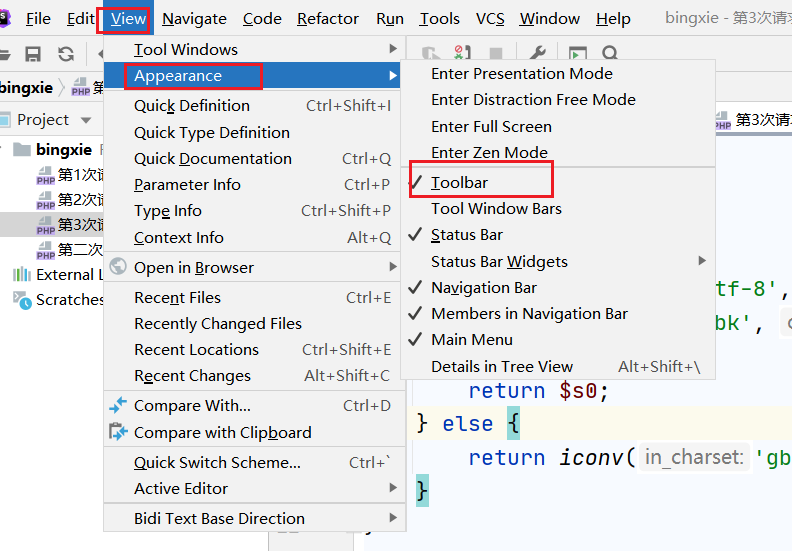Click the Search Everywhere magnifier icon
The height and width of the screenshot is (551, 792).
pos(610,54)
